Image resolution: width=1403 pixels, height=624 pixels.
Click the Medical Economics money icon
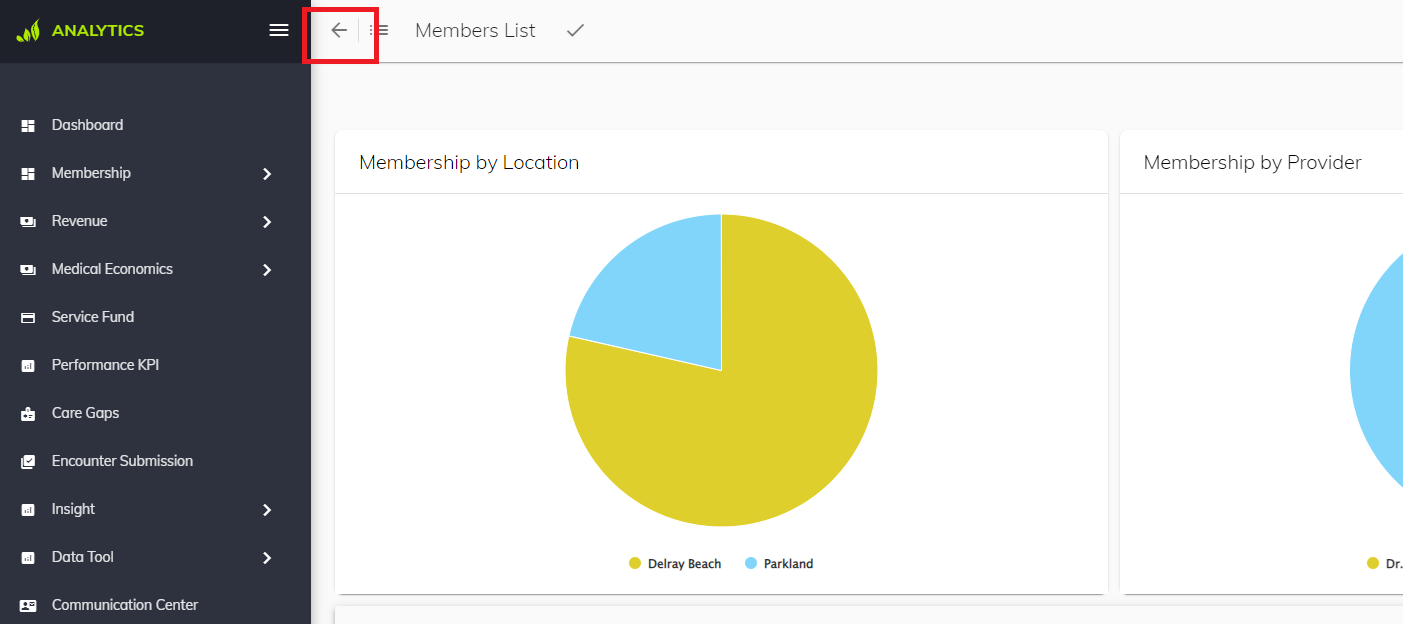click(x=28, y=269)
